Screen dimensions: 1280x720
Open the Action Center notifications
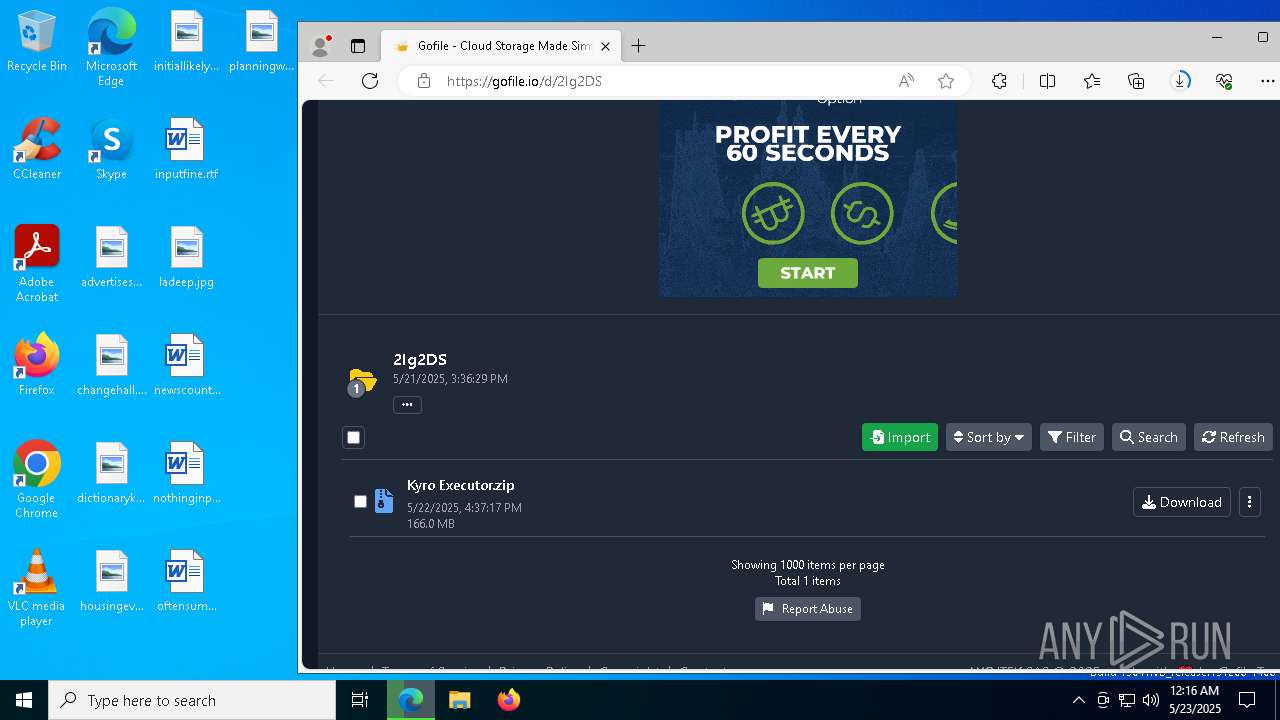click(x=1247, y=700)
